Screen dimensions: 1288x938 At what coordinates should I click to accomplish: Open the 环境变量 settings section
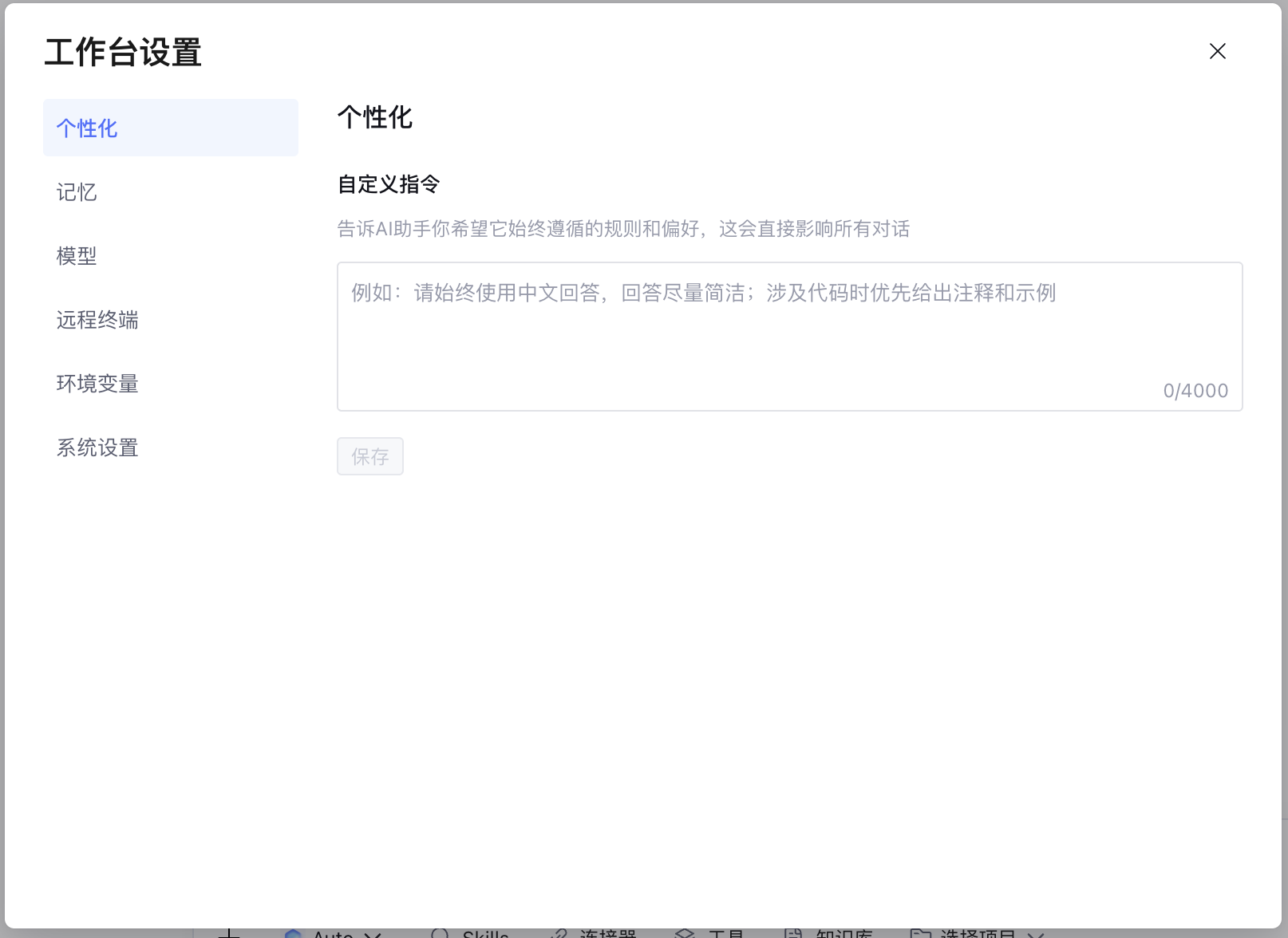click(x=171, y=383)
